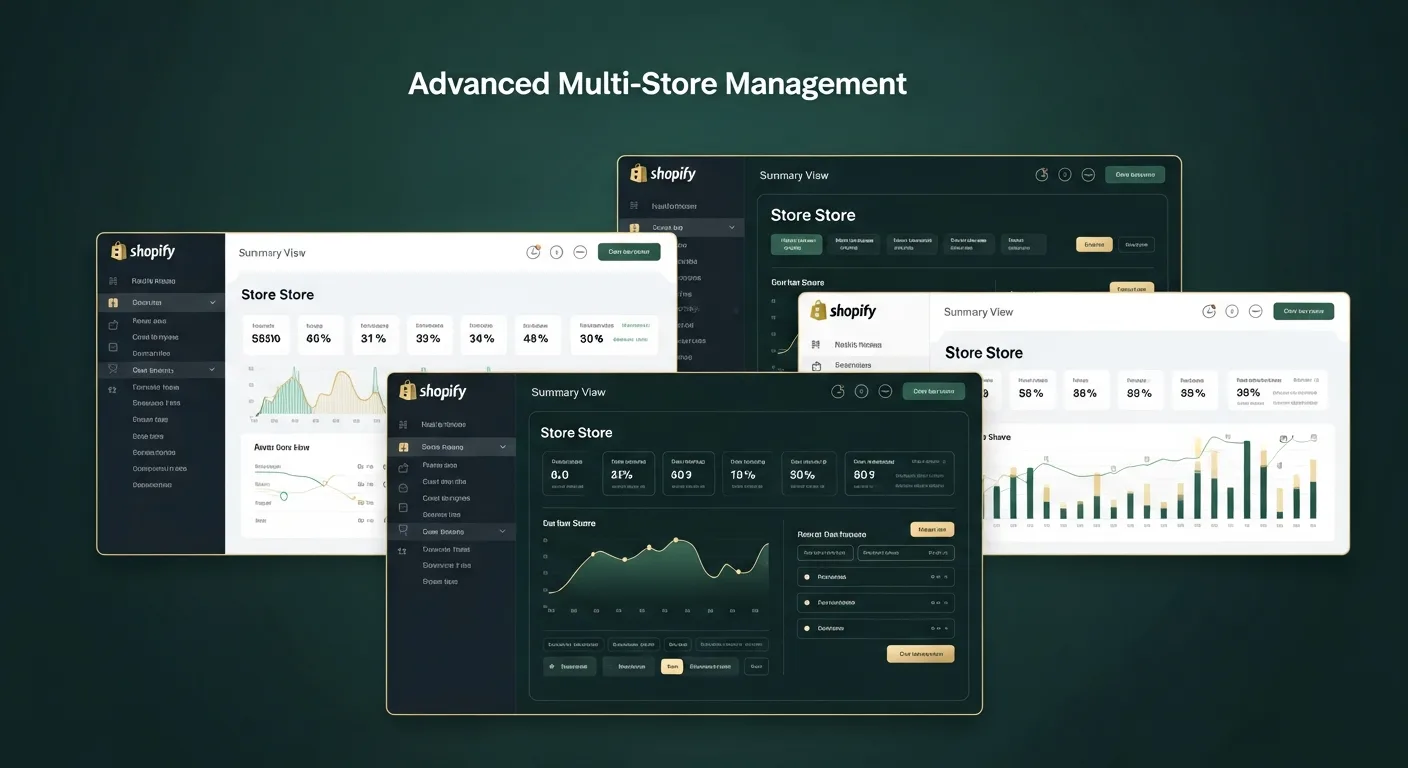Select the gold bag icon next to the highlighted sidebar row

[403, 446]
